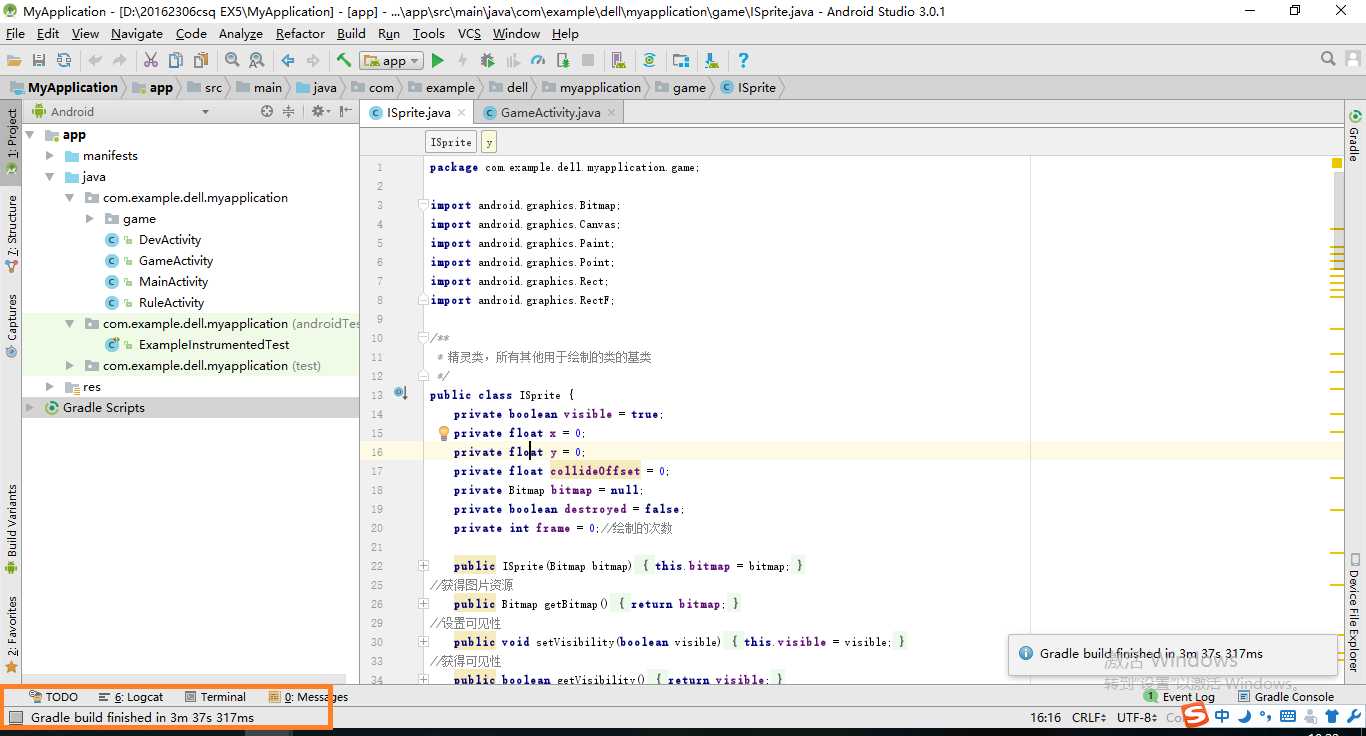Open DevActivity class in project tree
The height and width of the screenshot is (736, 1366).
(x=170, y=240)
